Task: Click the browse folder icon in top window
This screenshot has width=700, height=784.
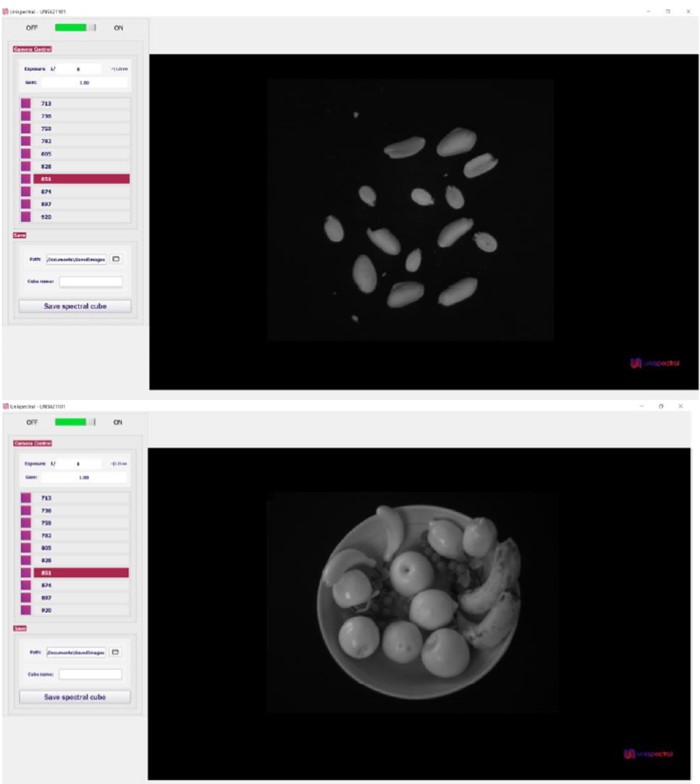Action: pos(116,259)
